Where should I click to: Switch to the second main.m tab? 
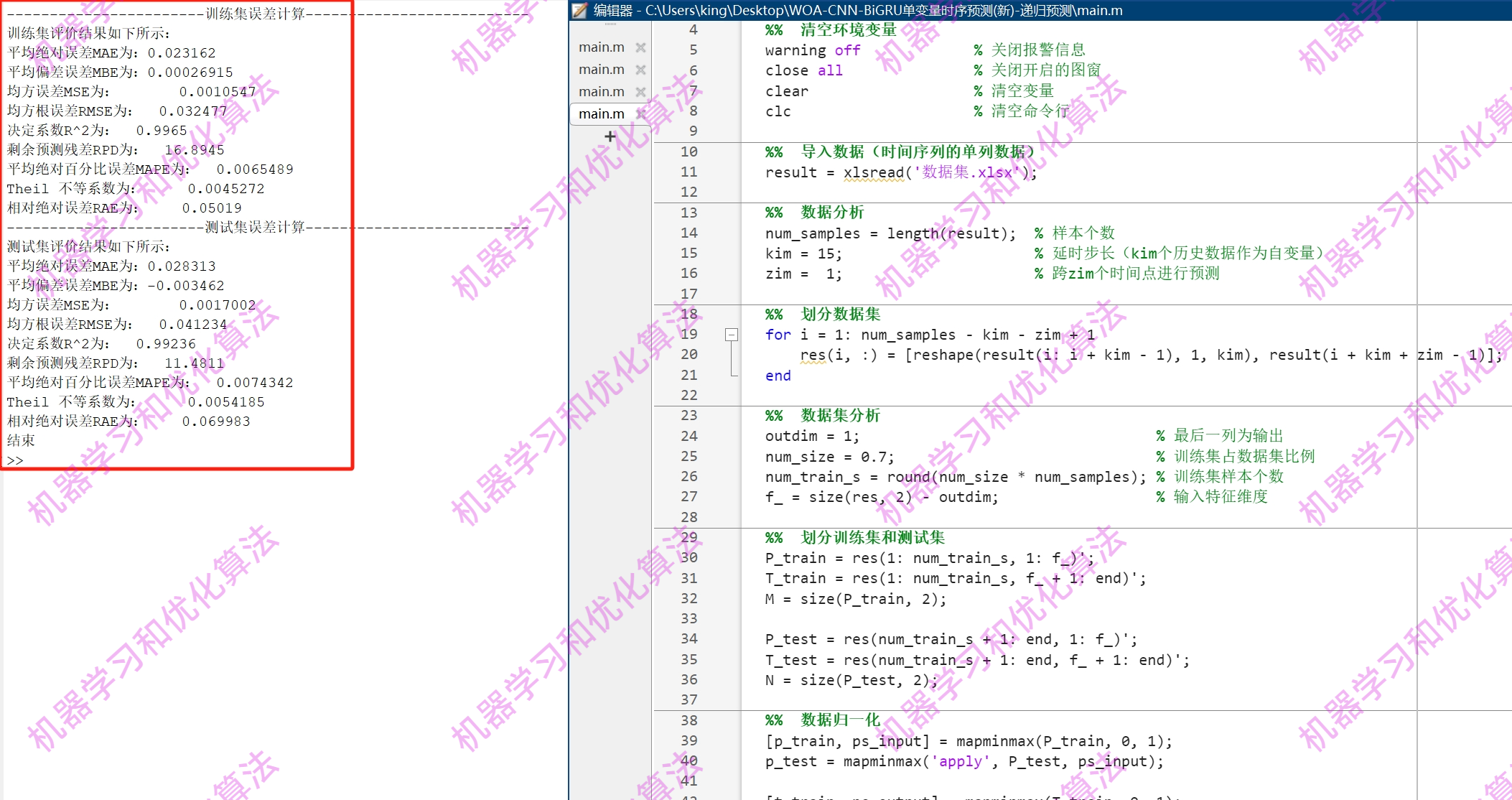click(602, 70)
